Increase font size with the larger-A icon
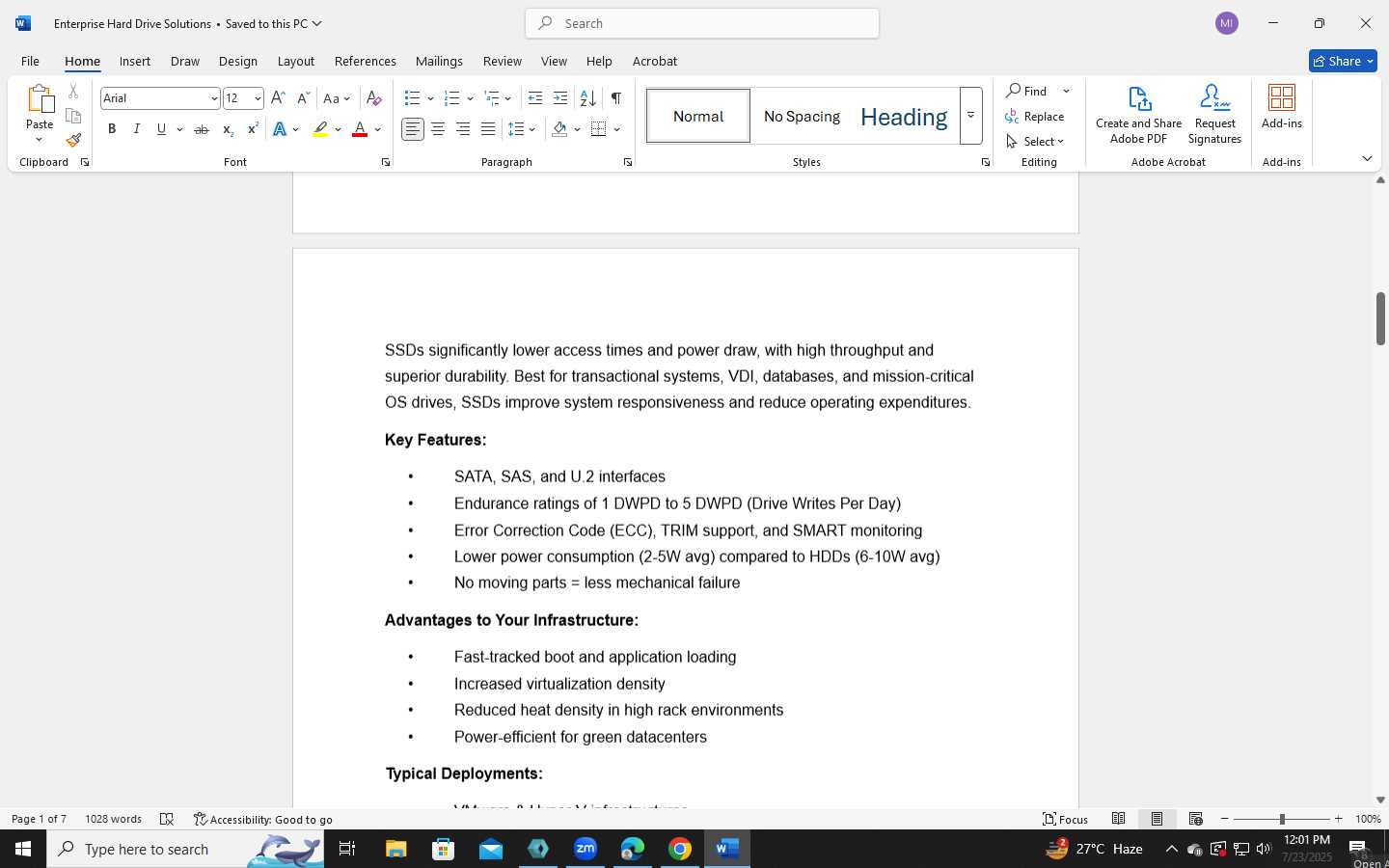The height and width of the screenshot is (868, 1389). 278,98
